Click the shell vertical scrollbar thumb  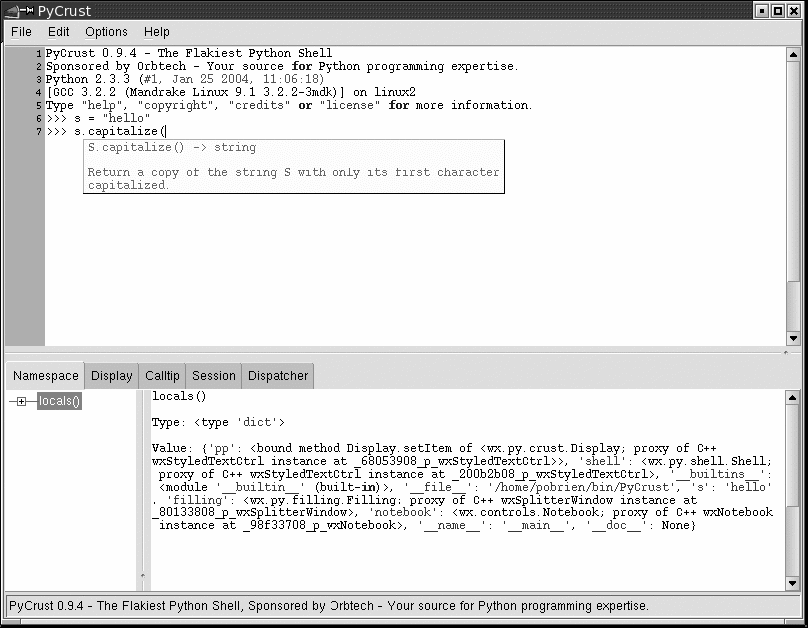click(x=793, y=171)
